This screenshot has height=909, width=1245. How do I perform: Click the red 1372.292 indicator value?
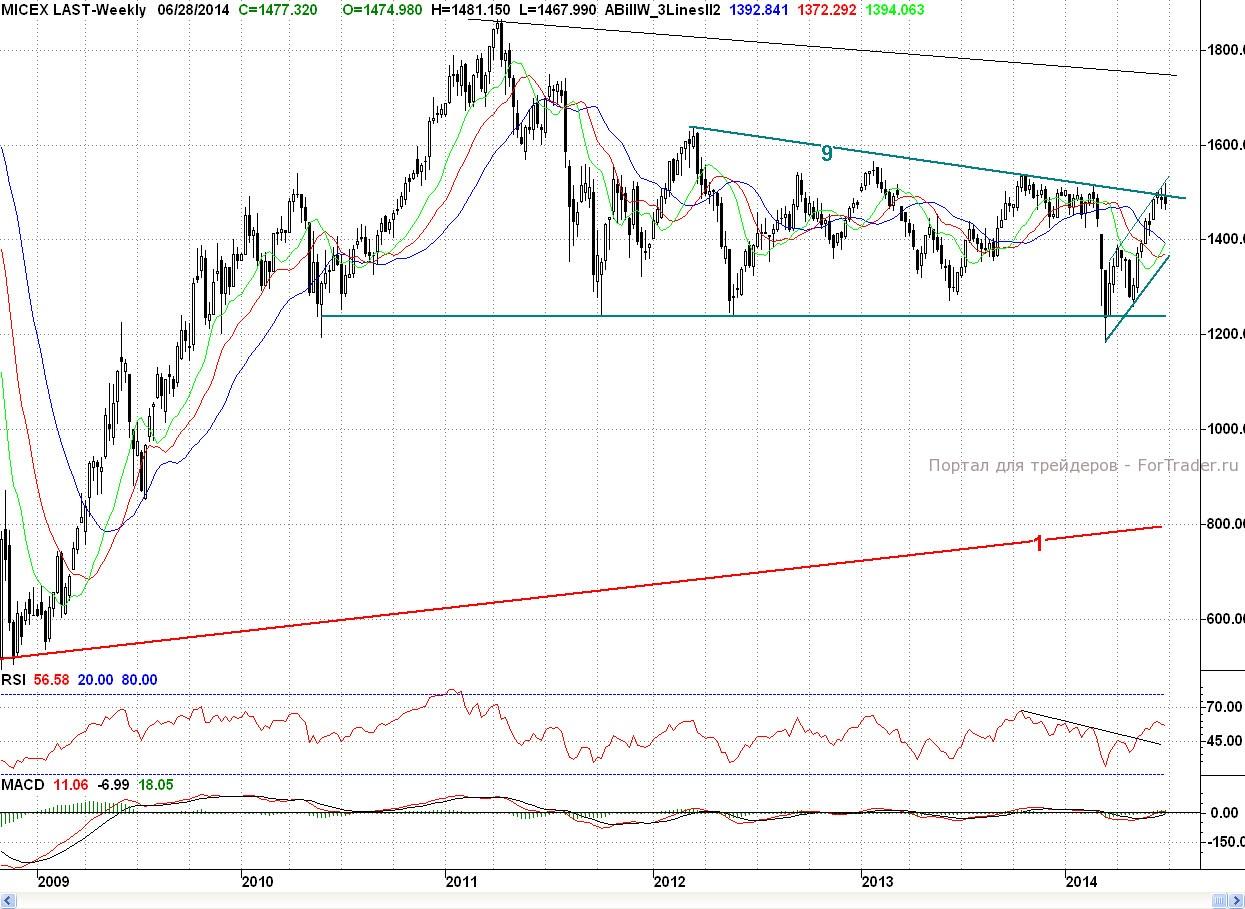[x=829, y=10]
